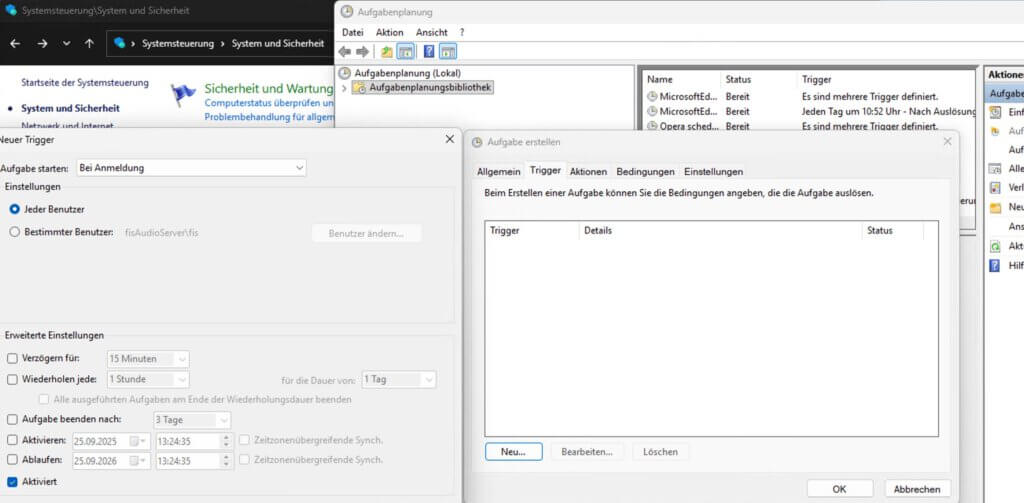Open Startseite der Systemsteuerung link
The height and width of the screenshot is (503, 1024).
point(85,83)
